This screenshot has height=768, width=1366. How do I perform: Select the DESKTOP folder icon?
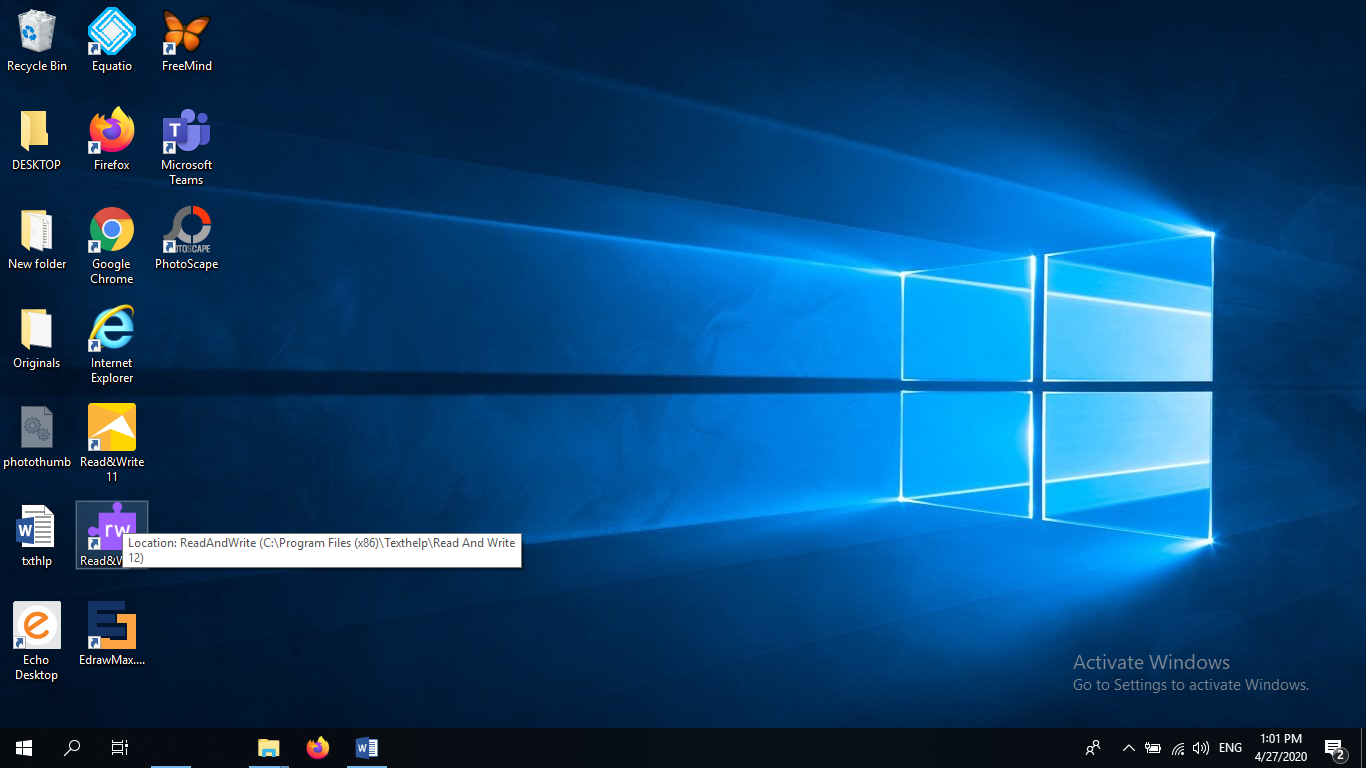(x=37, y=140)
